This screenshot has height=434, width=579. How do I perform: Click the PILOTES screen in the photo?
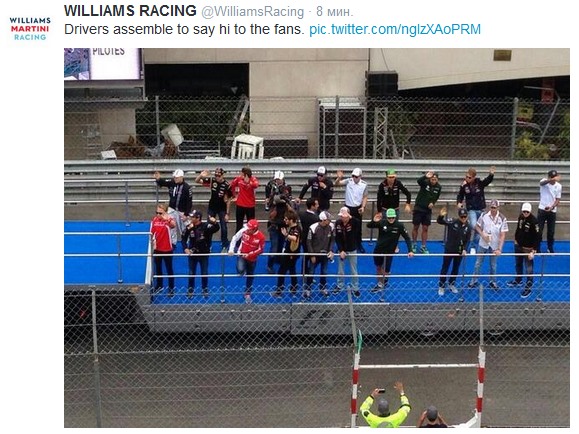103,64
